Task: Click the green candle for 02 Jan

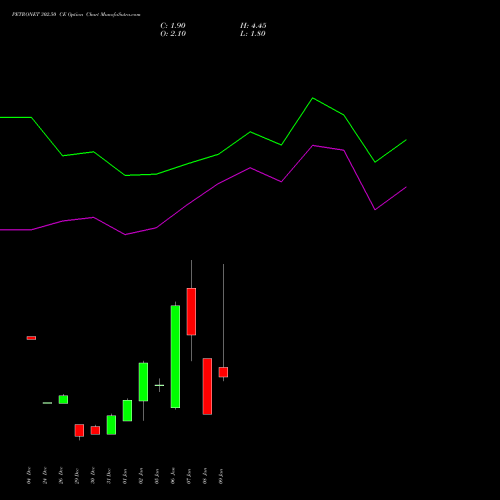Action: tap(143, 382)
